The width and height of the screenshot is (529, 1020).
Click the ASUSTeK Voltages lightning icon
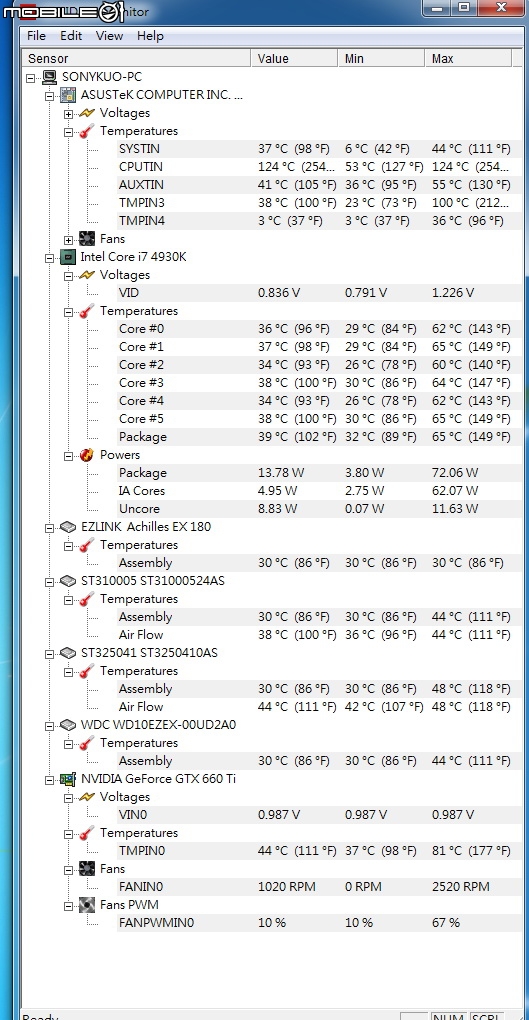[x=87, y=113]
